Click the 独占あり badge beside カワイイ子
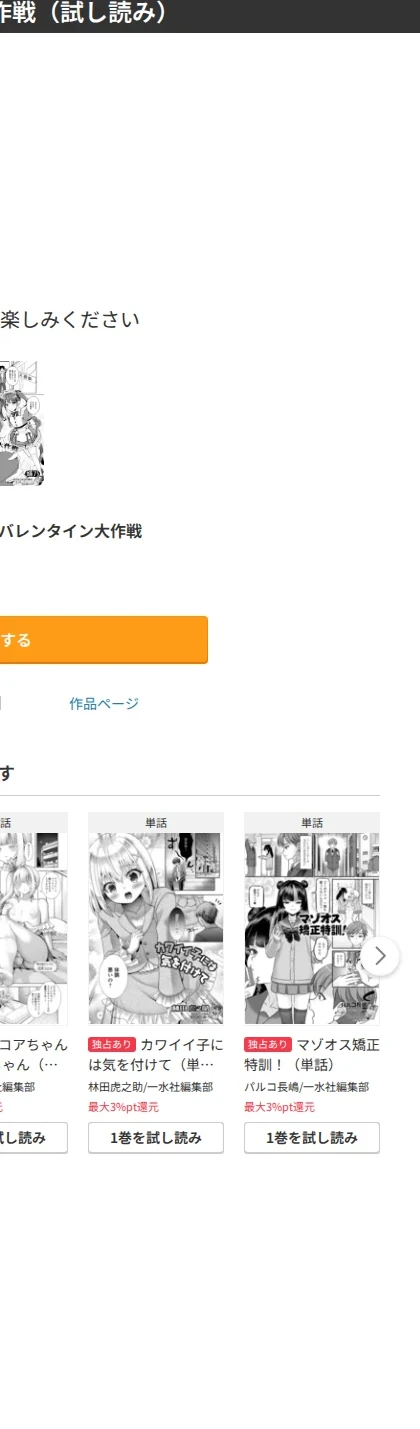 tap(112, 1044)
